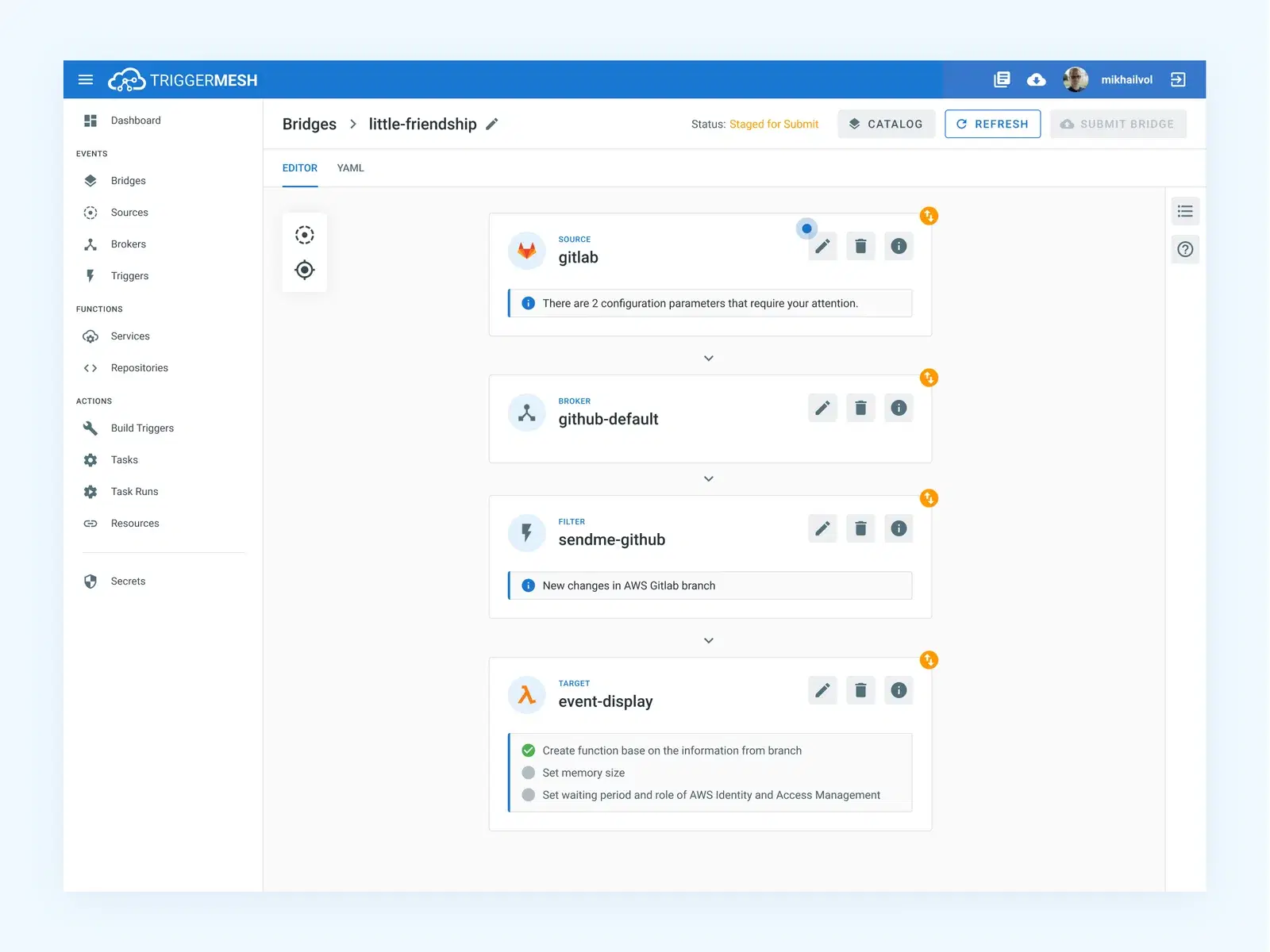Viewport: 1270px width, 952px height.
Task: Go to Sources in the sidebar
Action: point(129,213)
